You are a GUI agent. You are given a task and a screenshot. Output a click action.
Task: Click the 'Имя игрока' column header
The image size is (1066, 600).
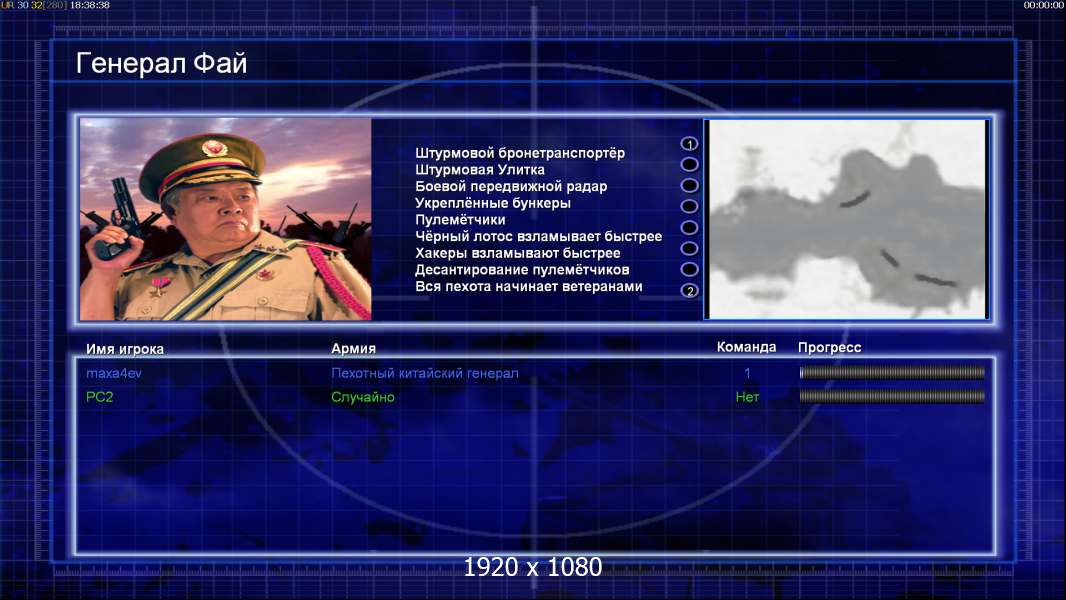click(x=125, y=349)
